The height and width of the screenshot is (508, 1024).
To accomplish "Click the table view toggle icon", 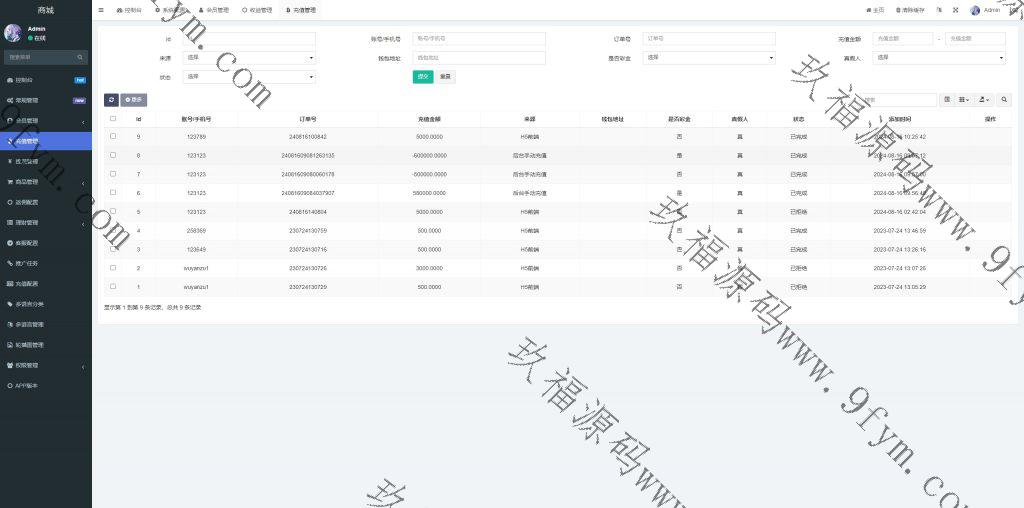I will (x=947, y=100).
